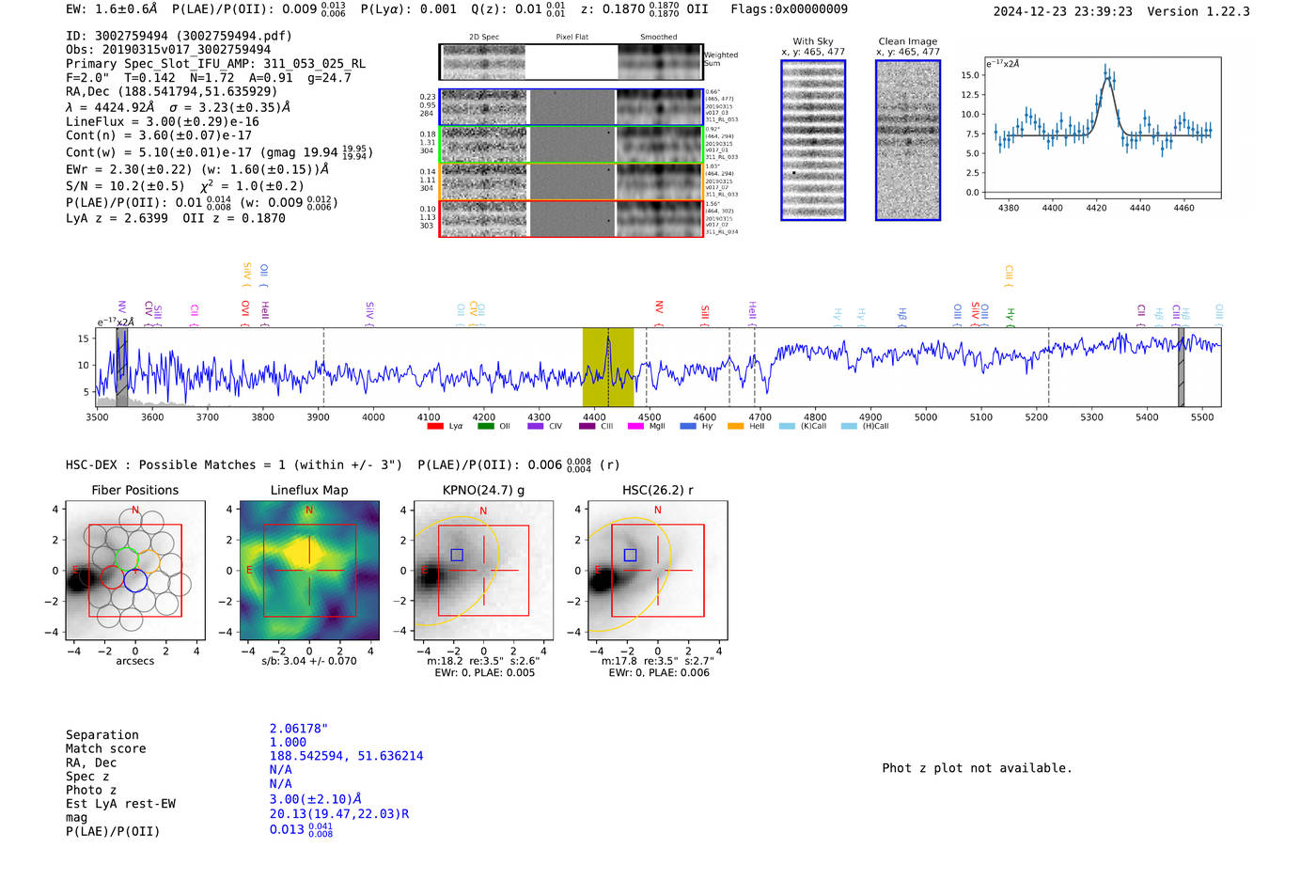The width and height of the screenshot is (1316, 896).
Task: Click the gray shaded band near 5460Å
Action: pyautogui.click(x=1181, y=368)
